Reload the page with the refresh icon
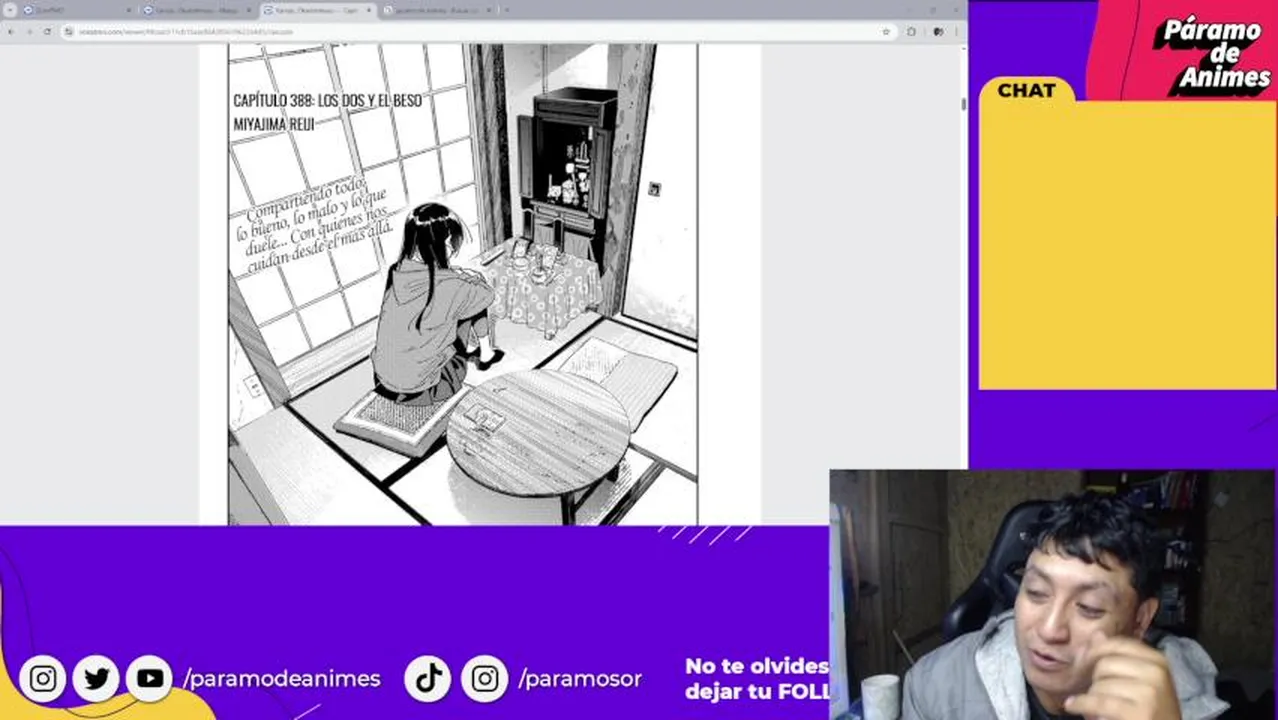 coord(47,31)
